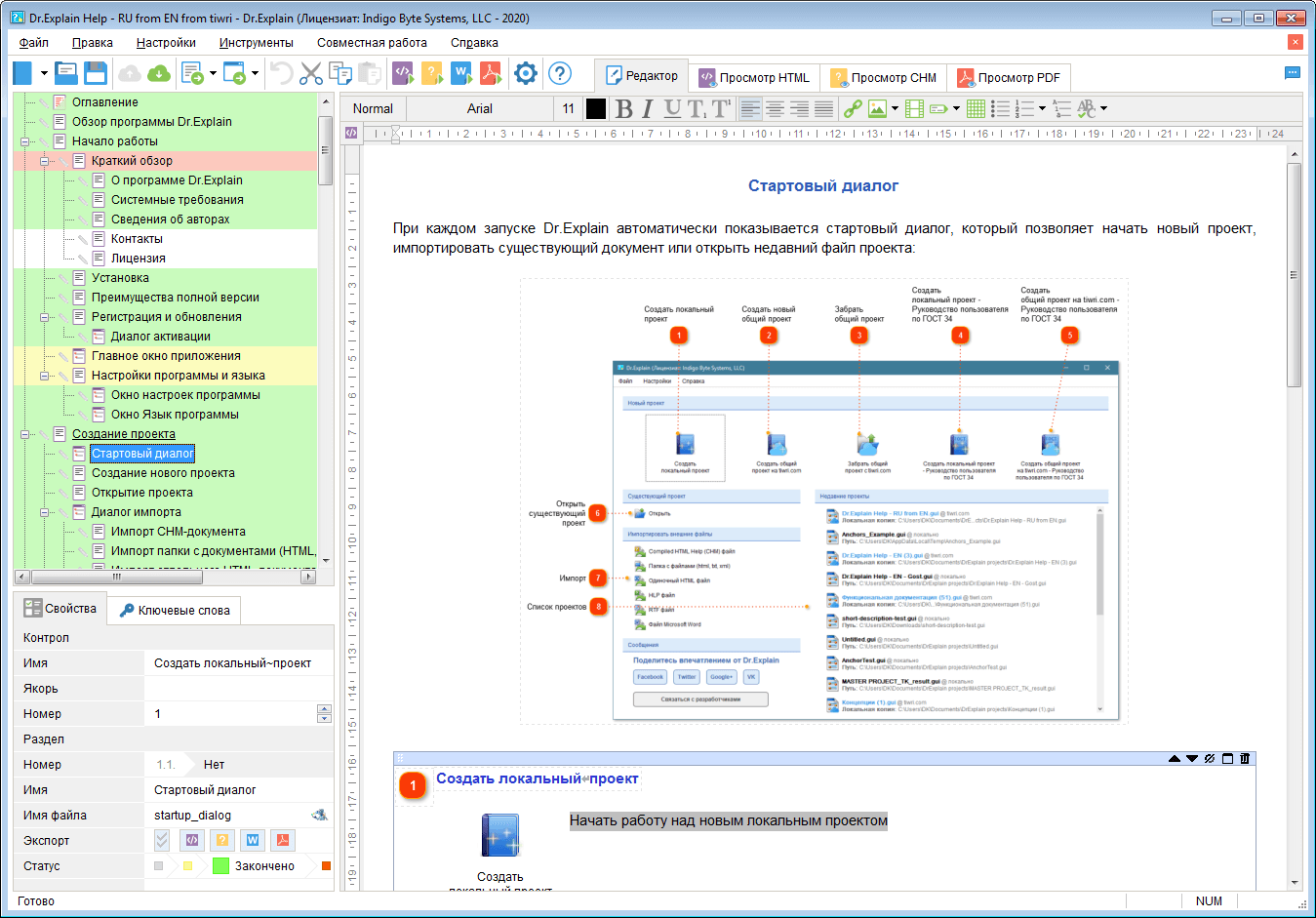
Task: Insert a table using the grid icon
Action: [976, 108]
